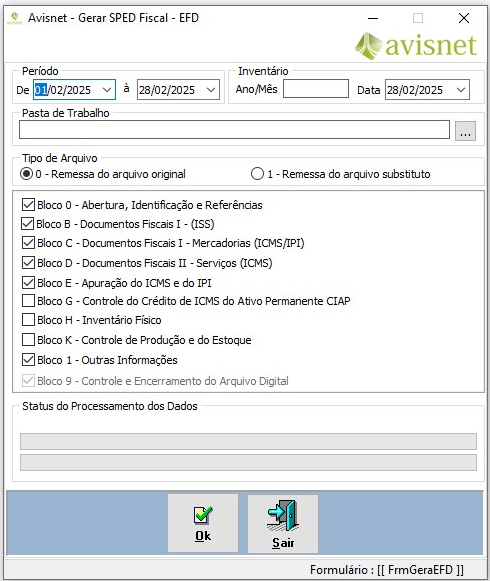The image size is (490, 581).
Task: Select Remessa do arquivo substituto radio
Action: click(257, 174)
